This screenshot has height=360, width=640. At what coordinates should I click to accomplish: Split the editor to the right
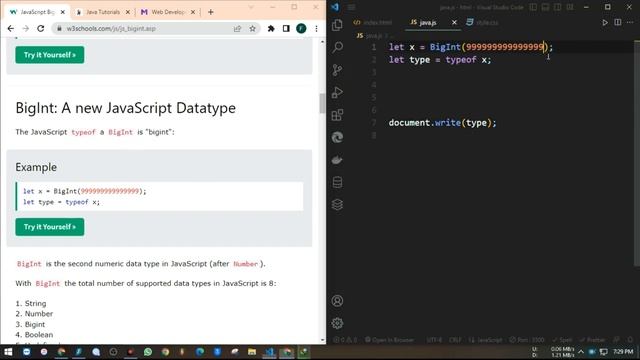(x=618, y=22)
